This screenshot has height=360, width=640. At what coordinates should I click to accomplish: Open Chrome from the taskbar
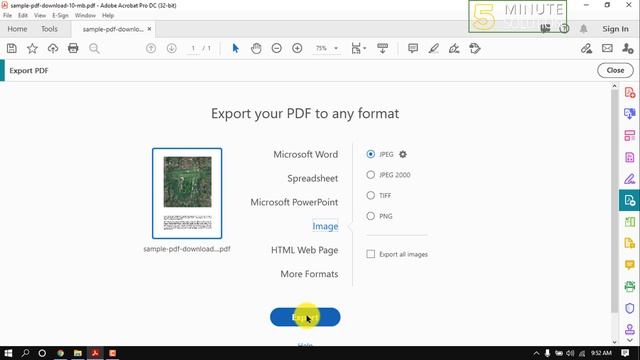tap(60, 353)
